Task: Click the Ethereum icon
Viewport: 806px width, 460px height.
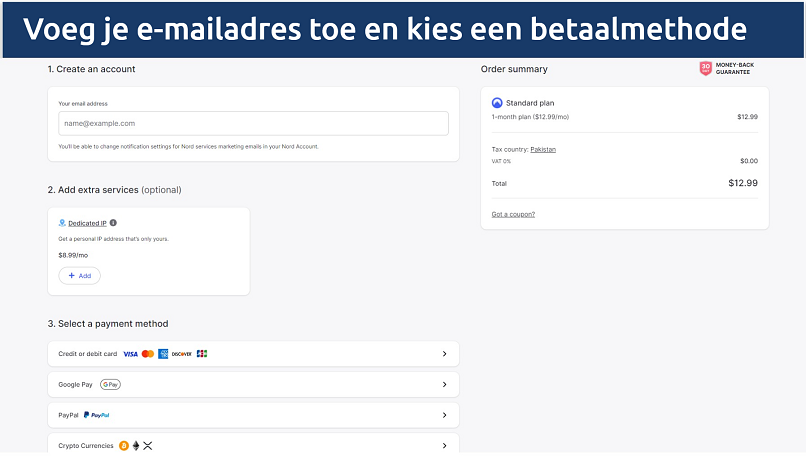Action: tap(136, 446)
